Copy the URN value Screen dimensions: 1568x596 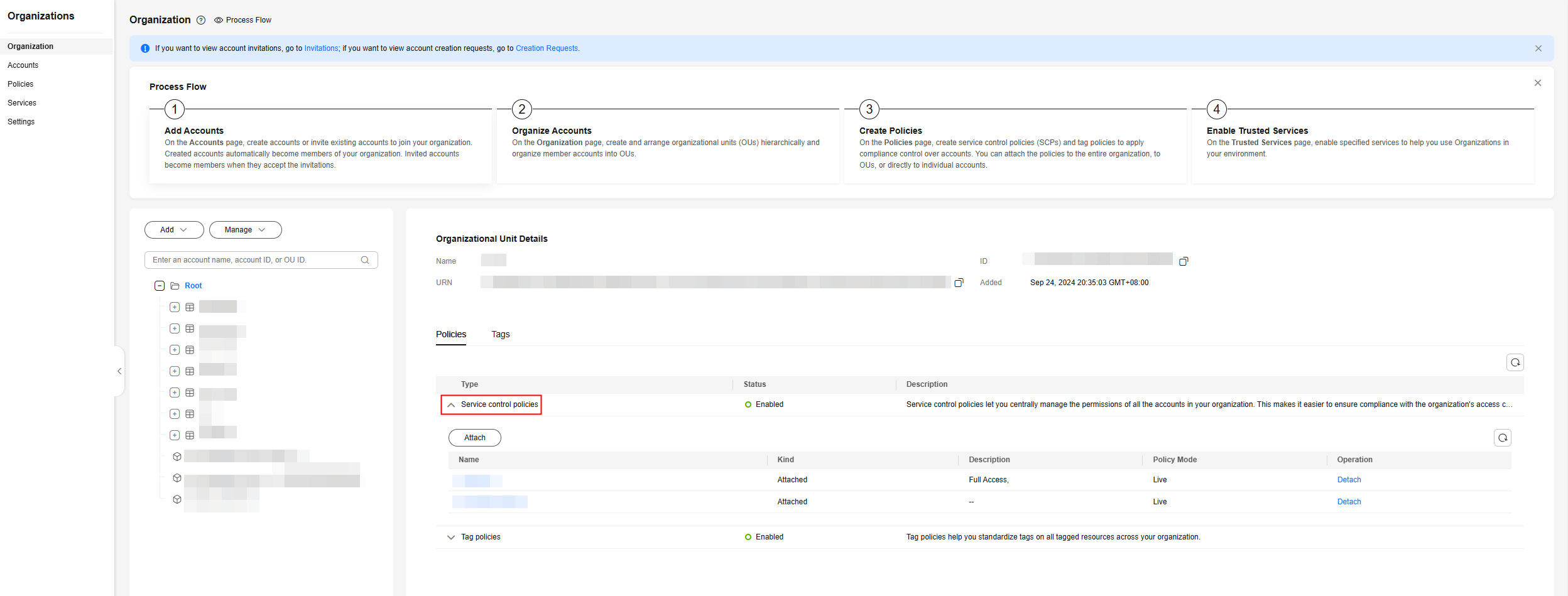click(x=959, y=283)
